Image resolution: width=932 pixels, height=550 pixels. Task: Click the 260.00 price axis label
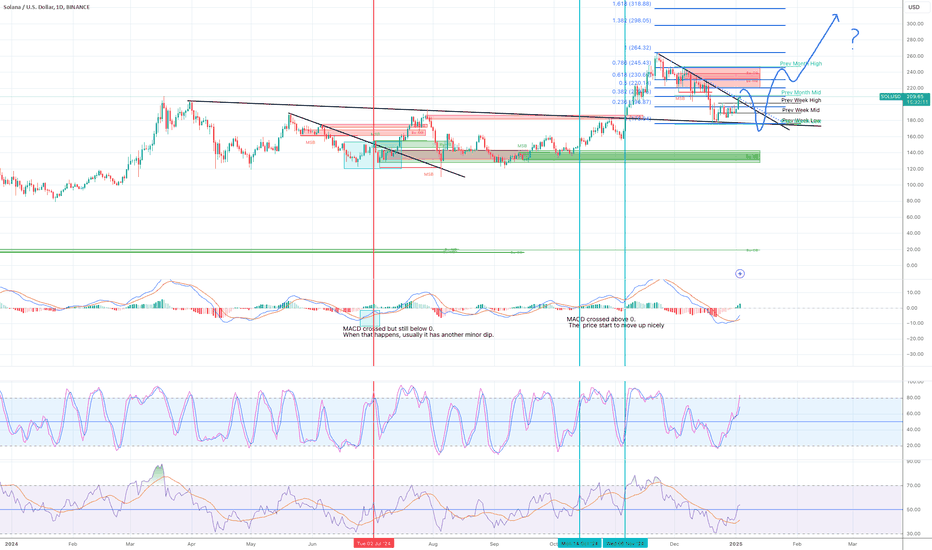(915, 56)
